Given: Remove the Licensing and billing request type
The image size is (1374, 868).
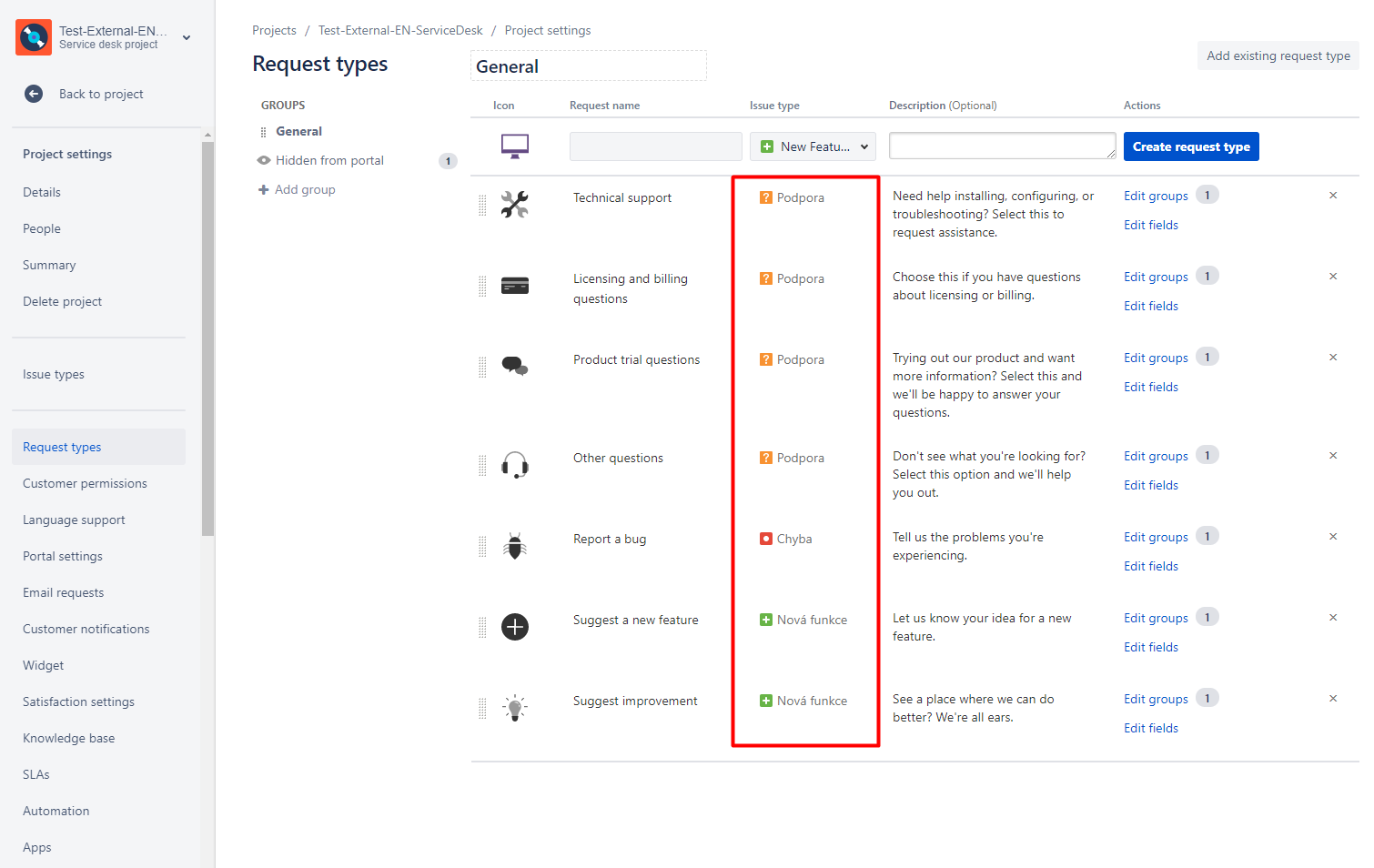Looking at the screenshot, I should 1333,277.
